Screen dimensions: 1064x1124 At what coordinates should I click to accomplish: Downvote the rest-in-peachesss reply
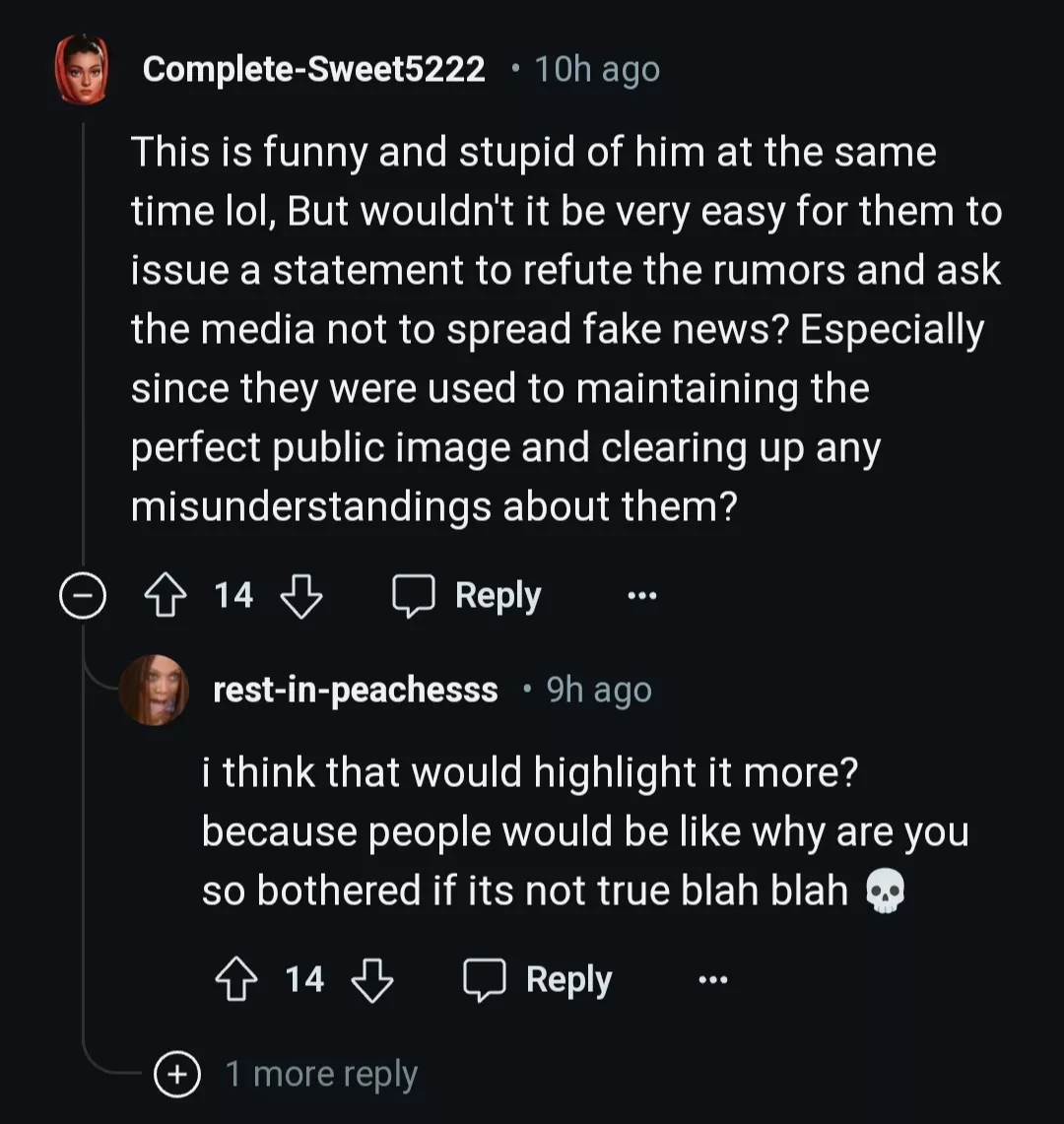click(372, 980)
